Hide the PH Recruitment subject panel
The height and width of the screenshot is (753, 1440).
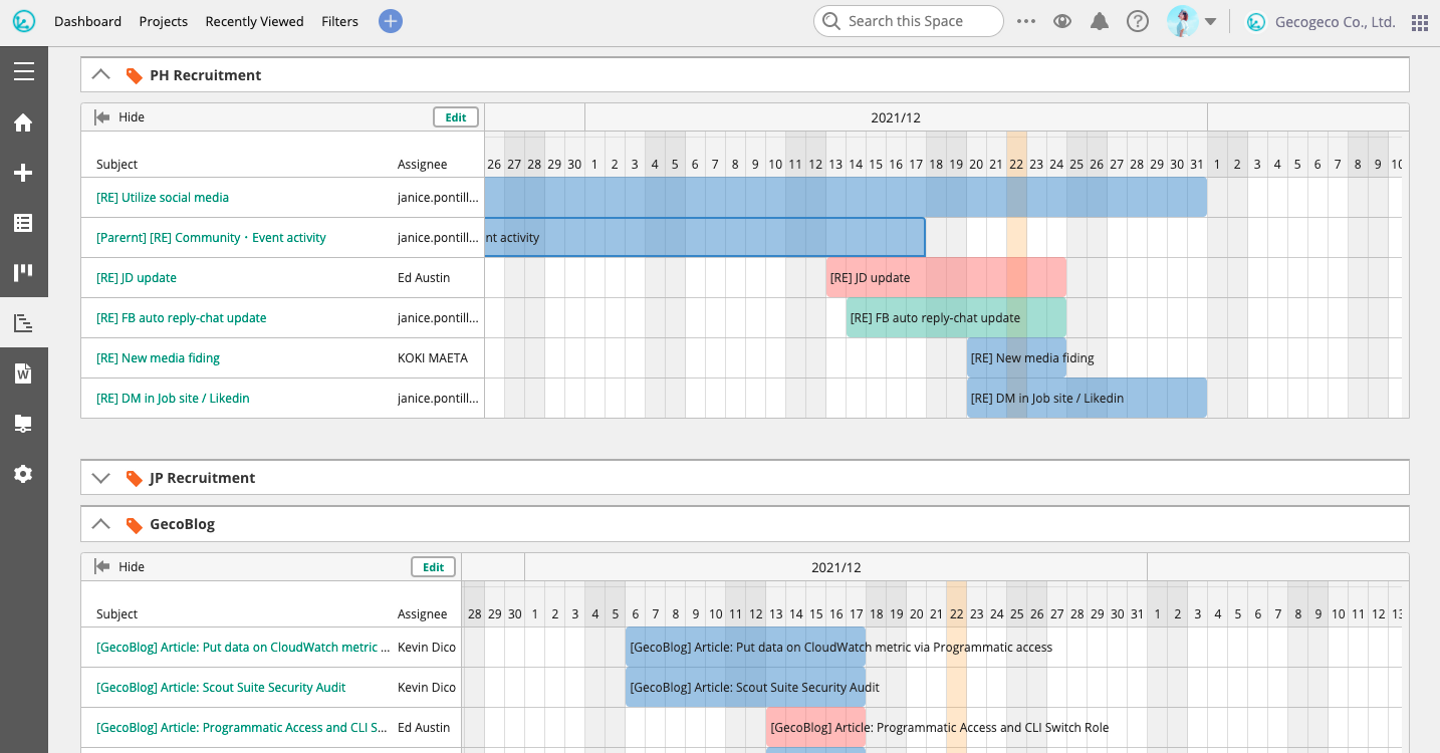coord(119,117)
